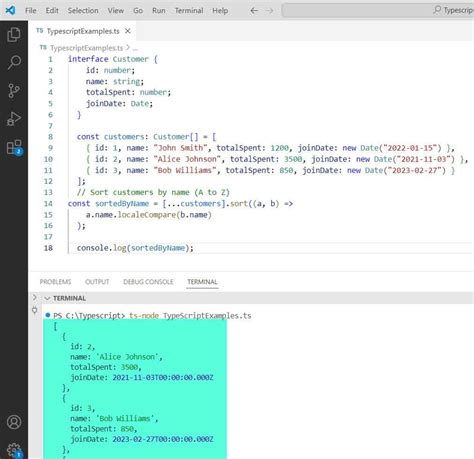Image resolution: width=474 pixels, height=459 pixels.
Task: Open the Run and Debug view
Action: (x=14, y=119)
